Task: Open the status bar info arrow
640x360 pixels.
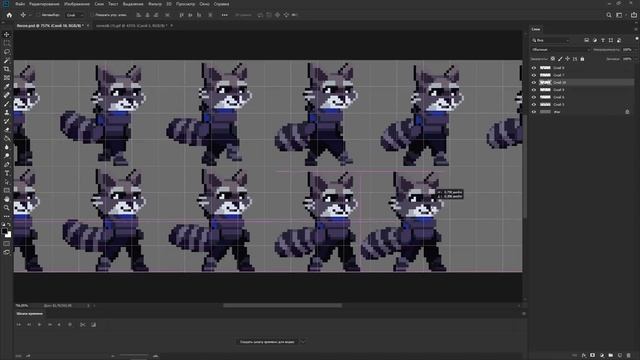Action: (88, 305)
